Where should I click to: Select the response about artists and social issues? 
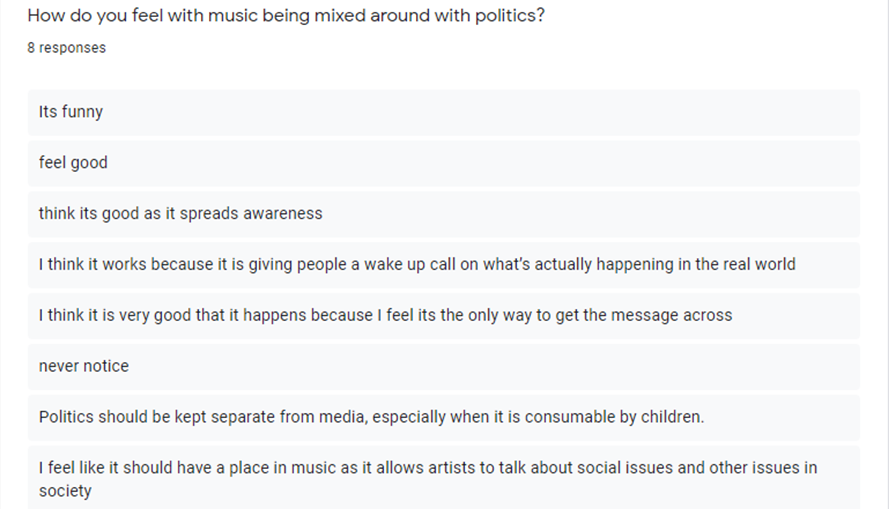444,477
